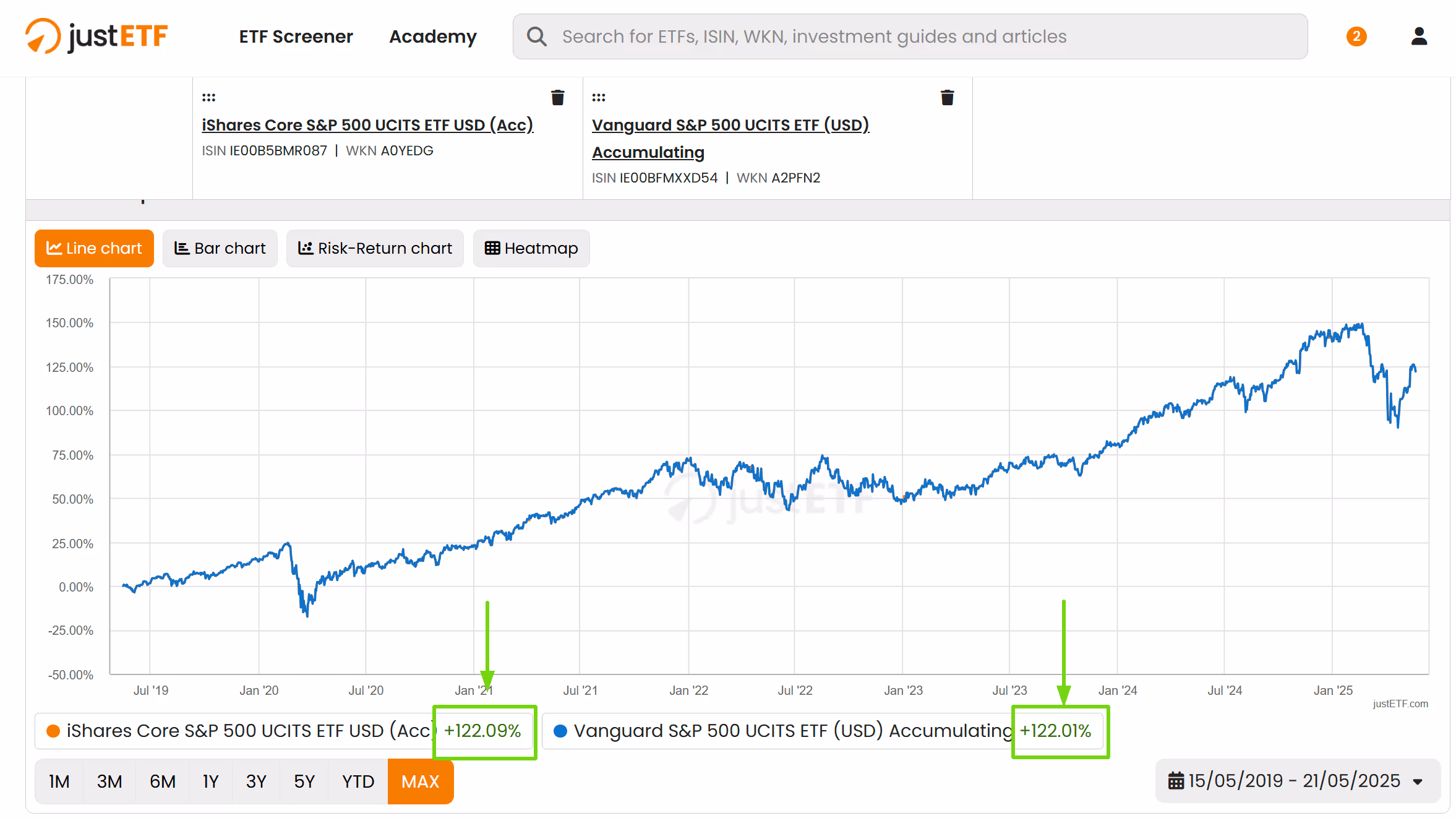The height and width of the screenshot is (818, 1456).
Task: Click the Jan '25 axis label
Action: [x=1333, y=691]
